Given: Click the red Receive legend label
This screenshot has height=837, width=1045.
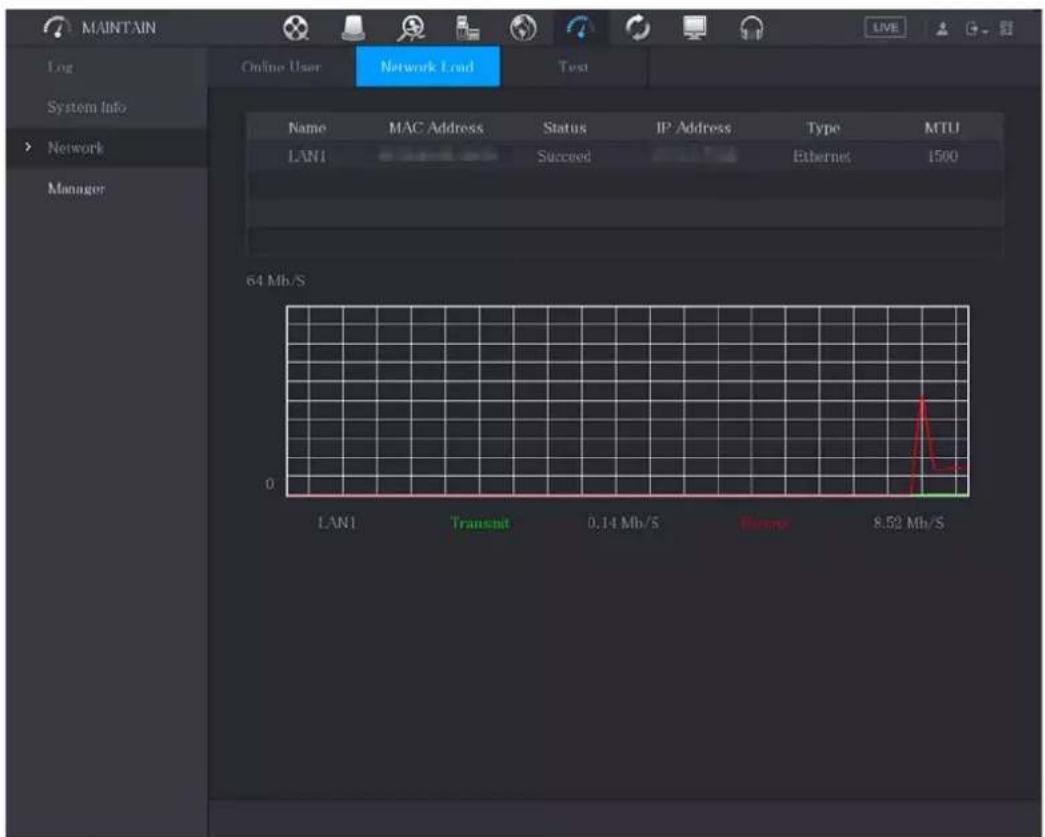Looking at the screenshot, I should 766,523.
